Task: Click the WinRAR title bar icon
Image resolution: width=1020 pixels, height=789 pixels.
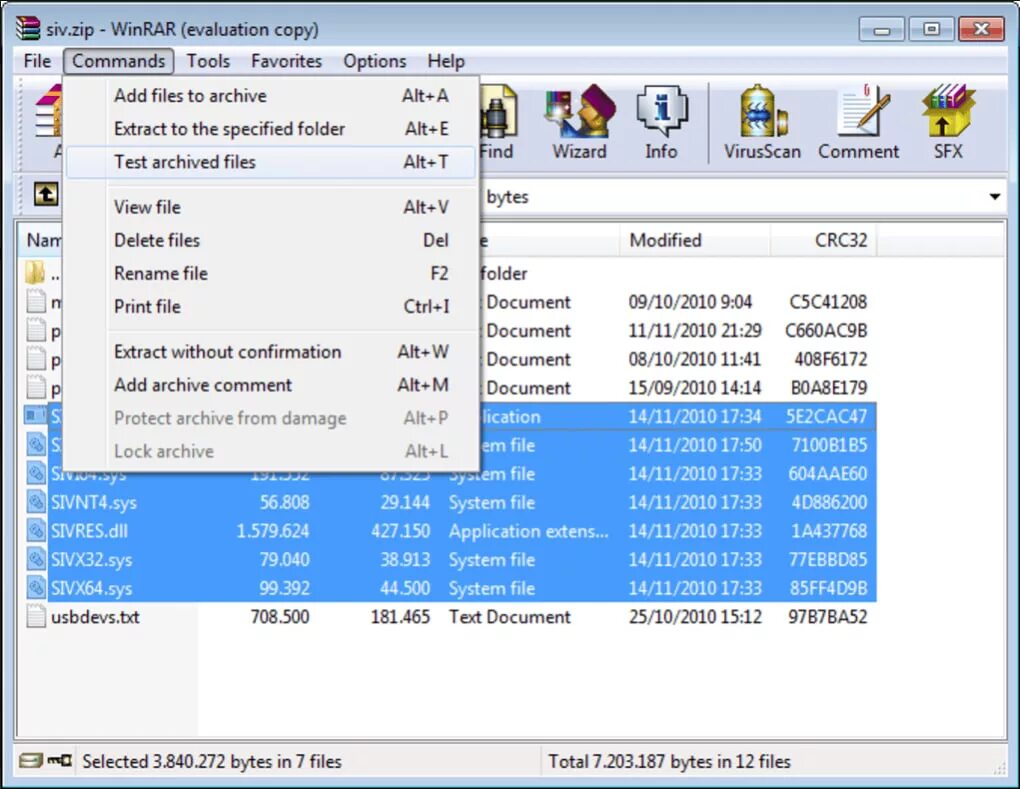Action: coord(28,29)
